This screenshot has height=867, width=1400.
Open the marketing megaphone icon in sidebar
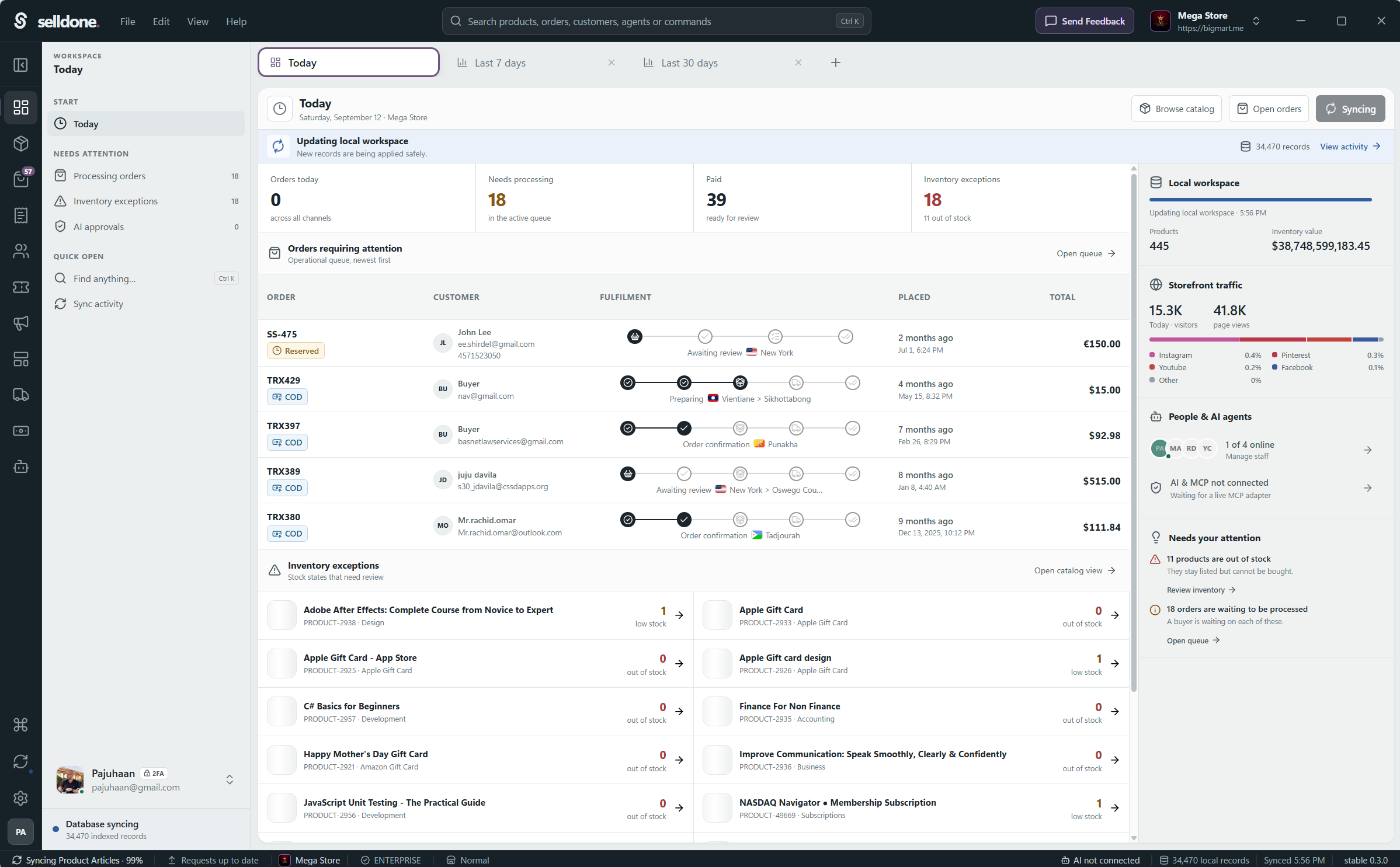[x=21, y=323]
